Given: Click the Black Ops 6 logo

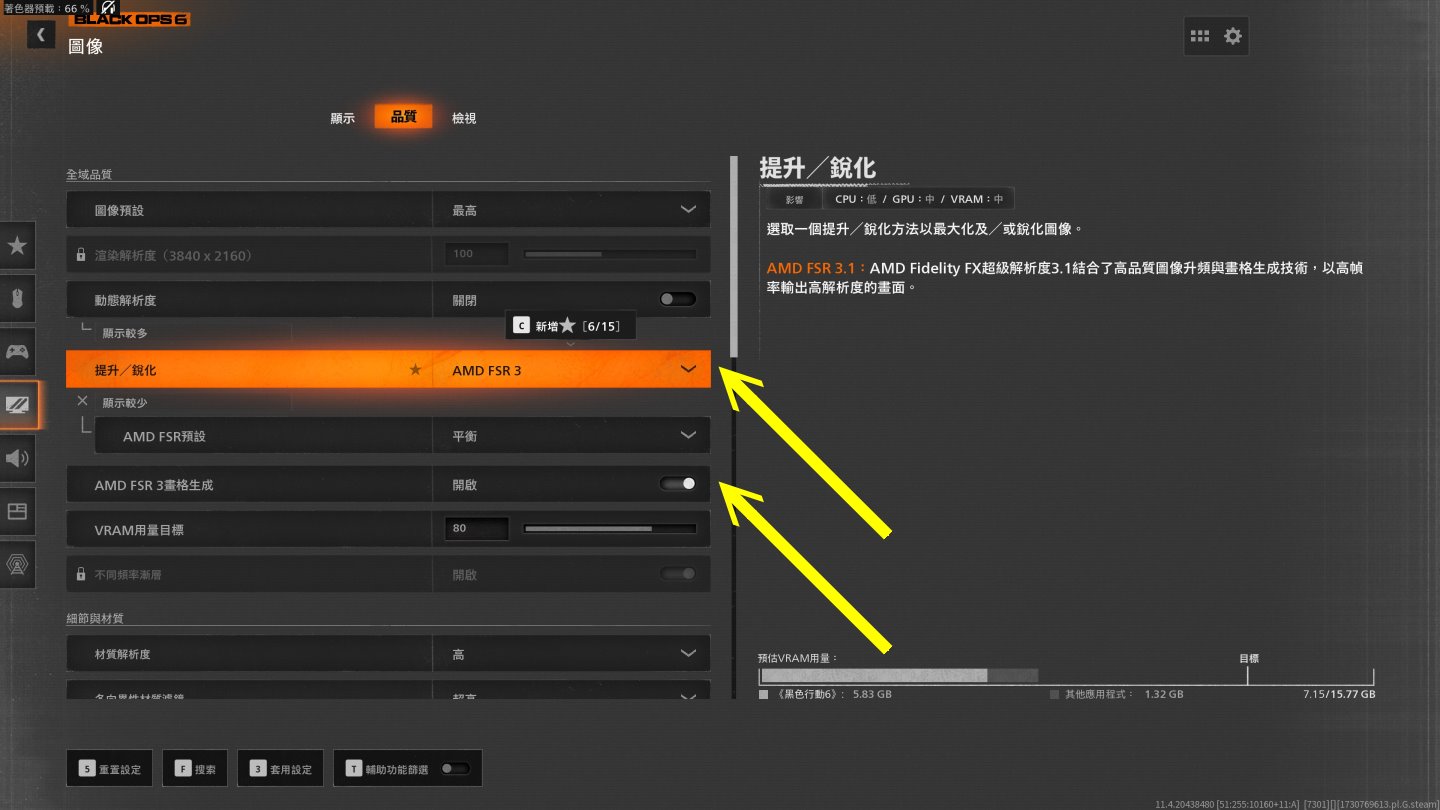Looking at the screenshot, I should coord(129,18).
